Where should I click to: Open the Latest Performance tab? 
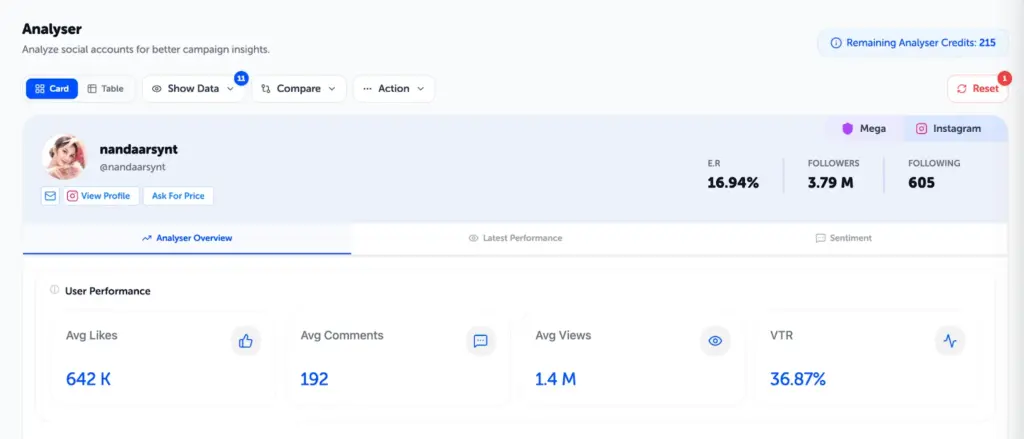tap(515, 238)
